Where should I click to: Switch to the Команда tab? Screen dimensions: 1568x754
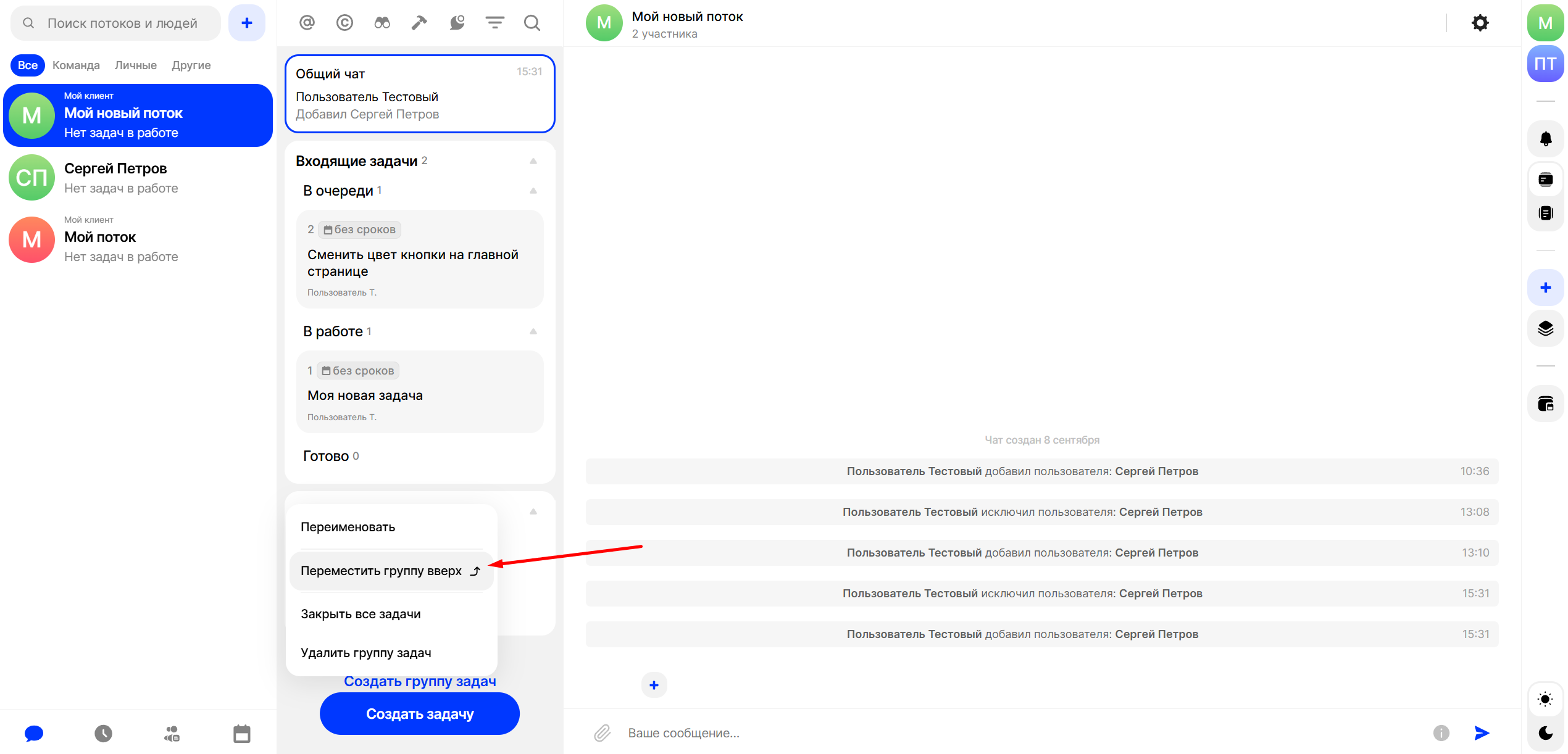click(76, 65)
